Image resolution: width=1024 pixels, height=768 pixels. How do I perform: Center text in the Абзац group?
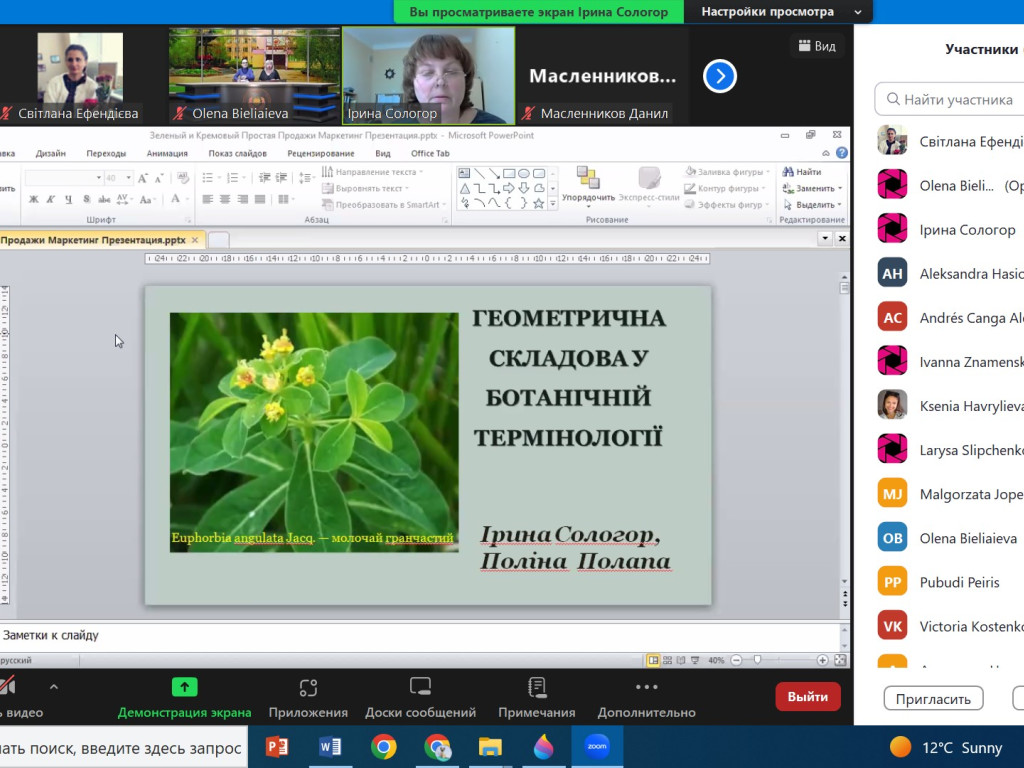[225, 199]
